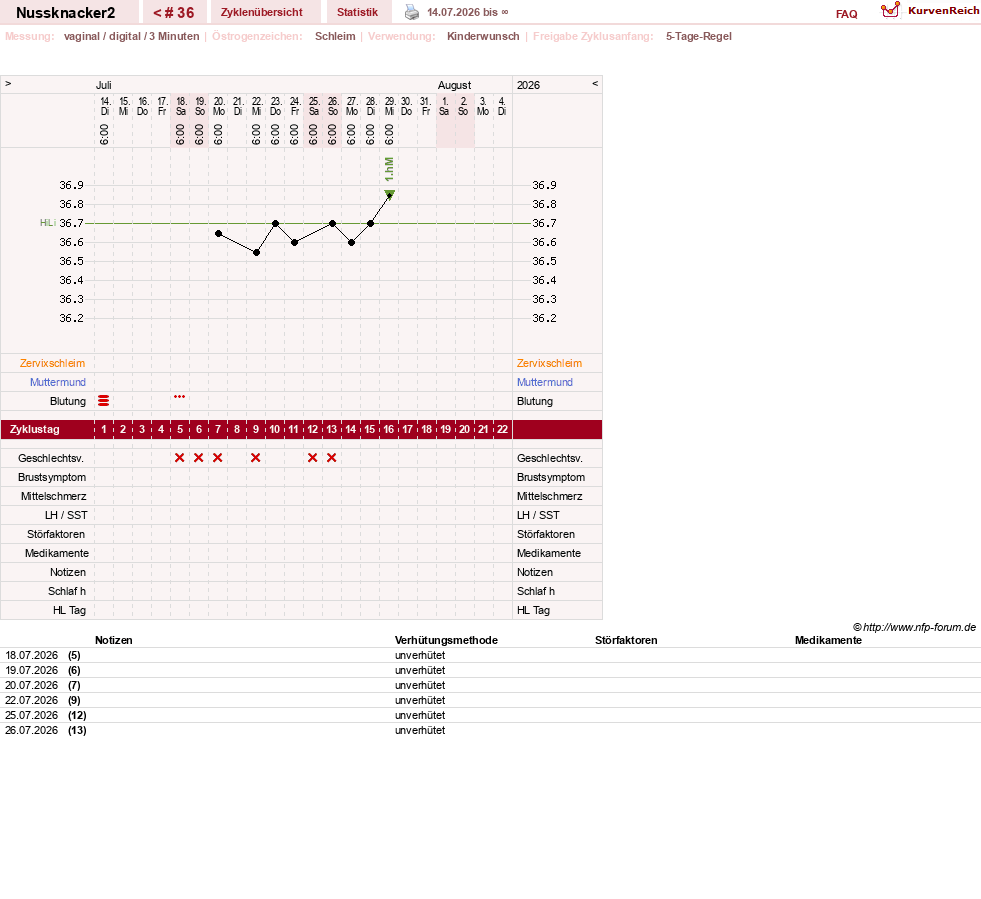Screen dimensions: 981x899
Task: Click the Schleim estrogen sign text
Action: [335, 36]
